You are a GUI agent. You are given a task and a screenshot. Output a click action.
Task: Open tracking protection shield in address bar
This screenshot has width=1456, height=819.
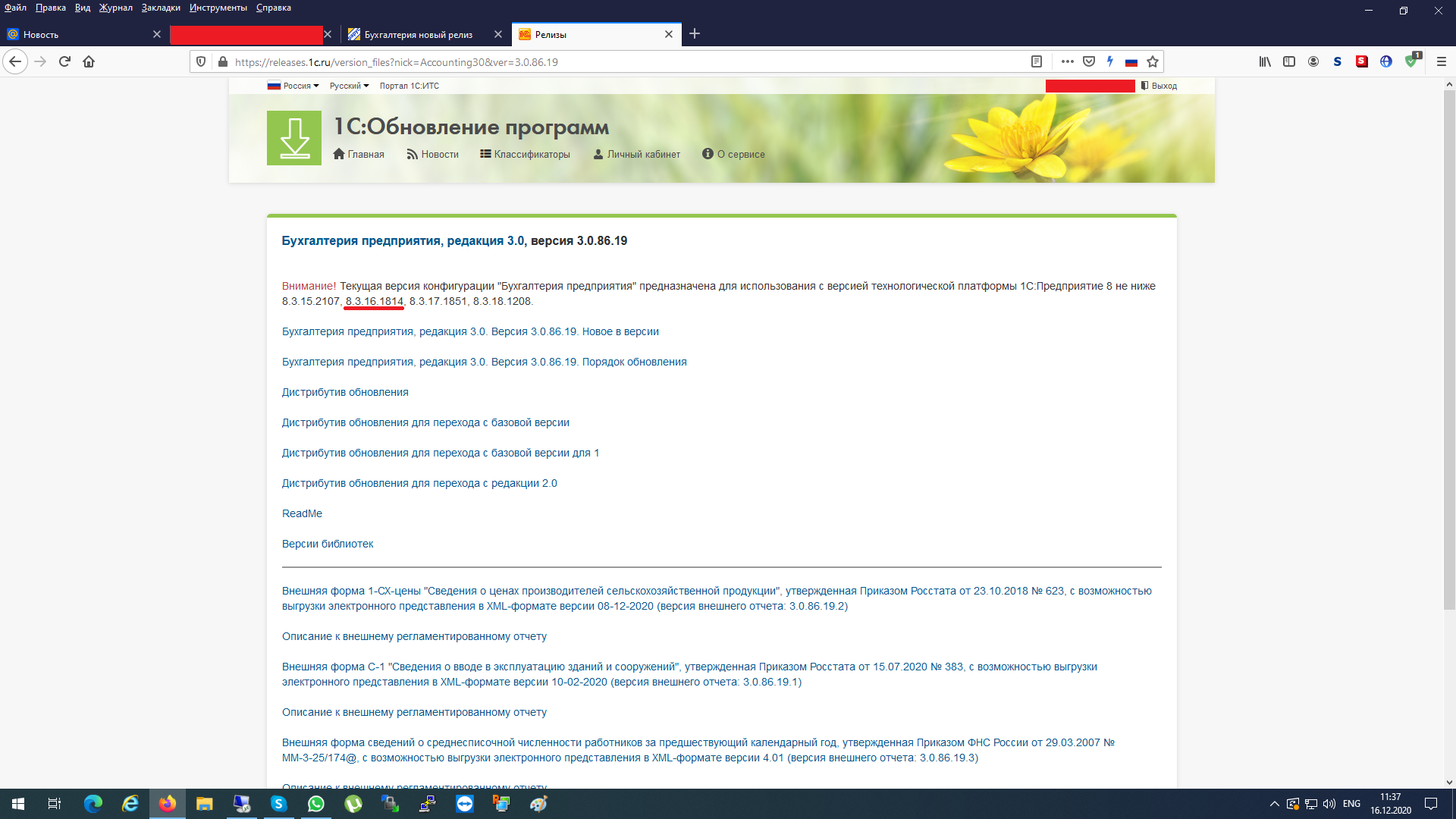coord(201,61)
